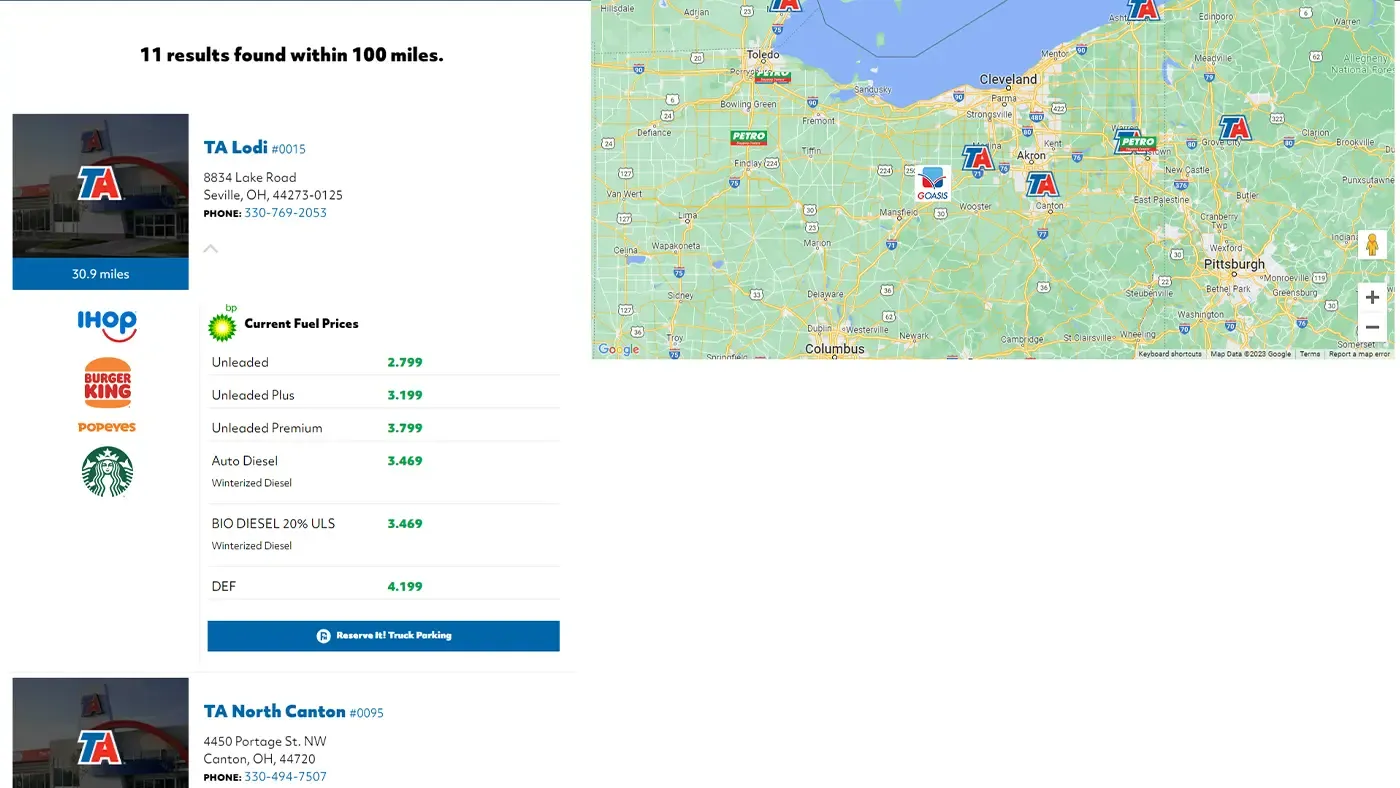Click the Auto Diesel fuel label
Image resolution: width=1400 pixels, height=788 pixels.
[x=245, y=461]
